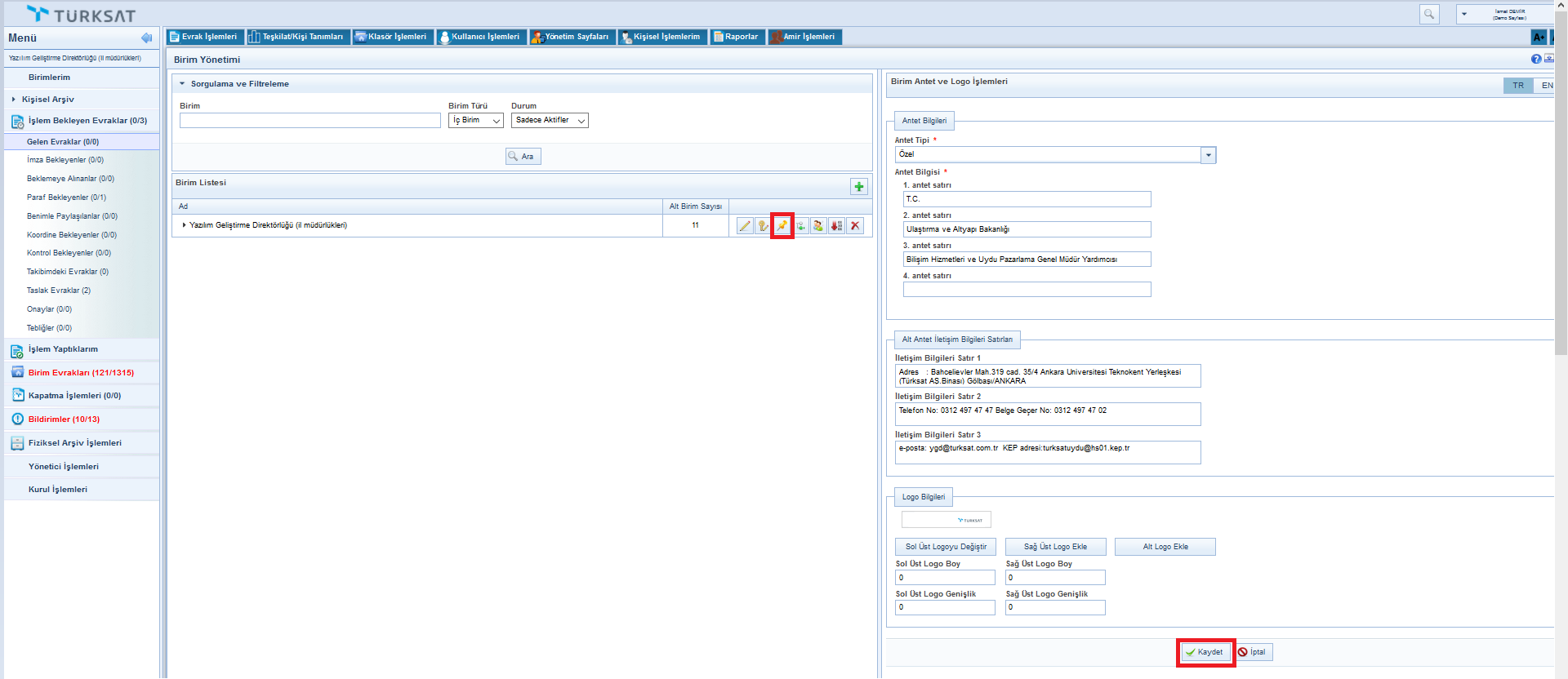Switch language toggle to TR
1568x679 pixels.
[x=1517, y=86]
